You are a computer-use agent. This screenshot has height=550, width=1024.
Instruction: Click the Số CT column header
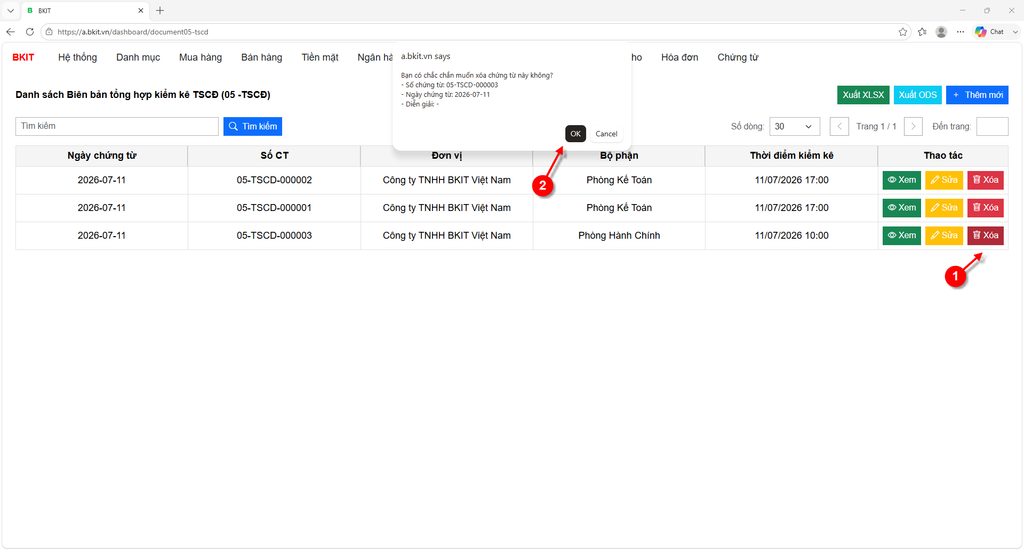pyautogui.click(x=274, y=155)
